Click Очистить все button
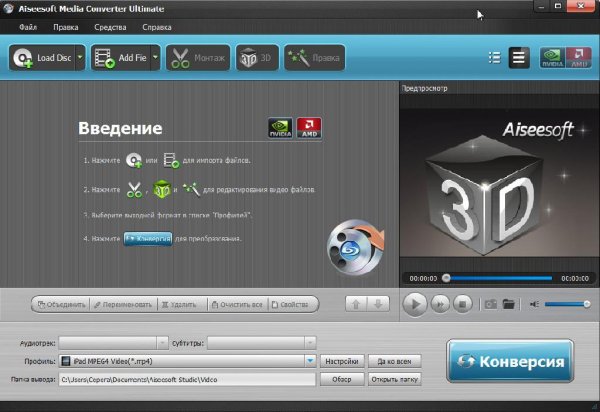 [x=237, y=305]
